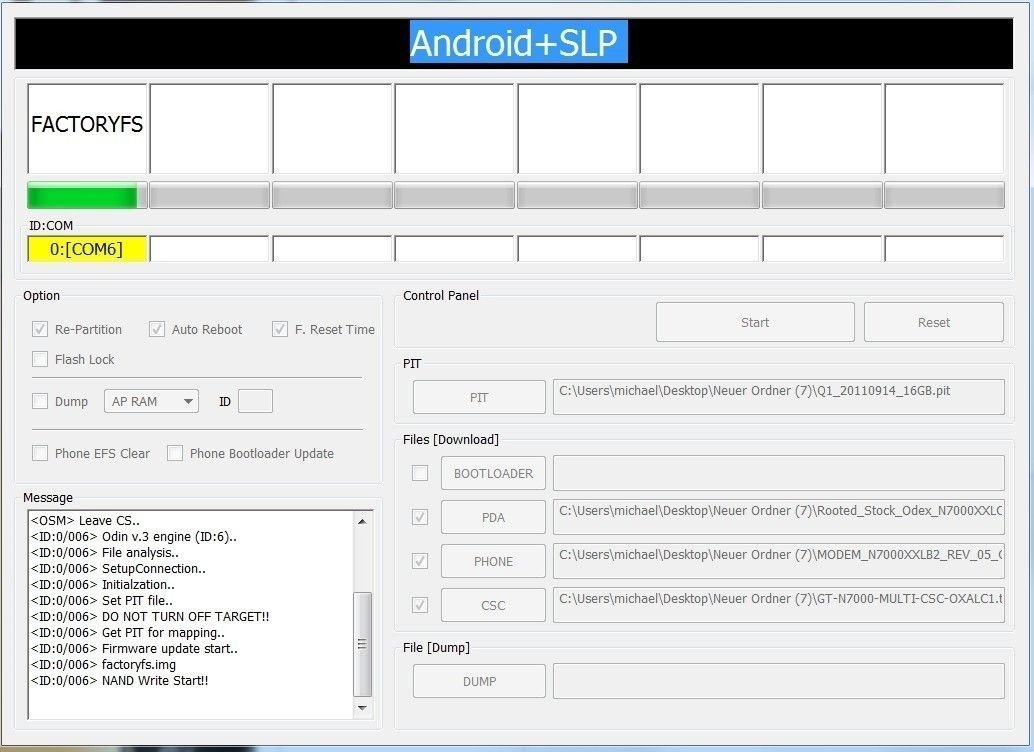Click the DUMP file button
1034x752 pixels.
pos(479,681)
